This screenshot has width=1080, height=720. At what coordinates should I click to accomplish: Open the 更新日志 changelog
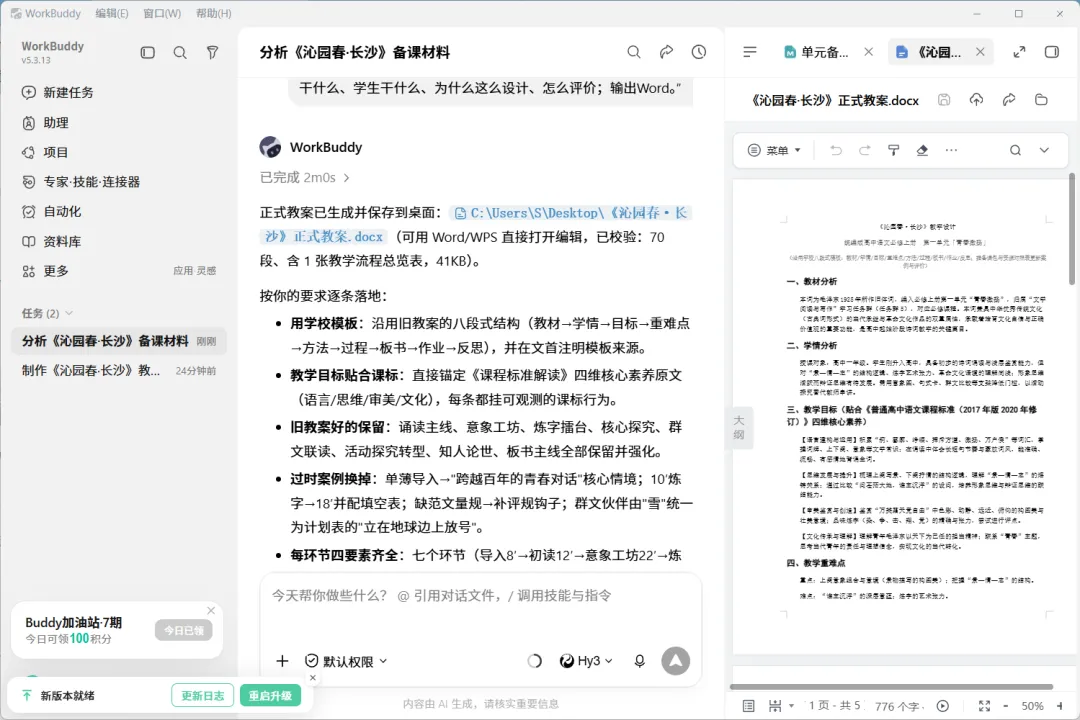click(x=202, y=696)
